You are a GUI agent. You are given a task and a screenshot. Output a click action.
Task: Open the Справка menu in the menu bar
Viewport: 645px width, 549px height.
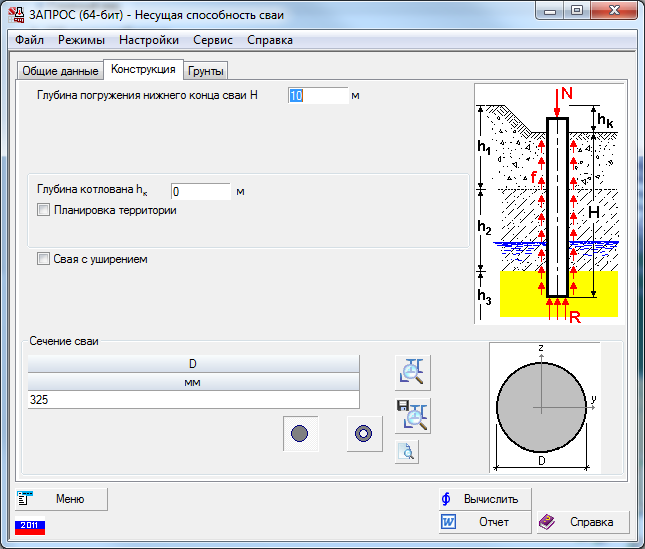tap(270, 40)
